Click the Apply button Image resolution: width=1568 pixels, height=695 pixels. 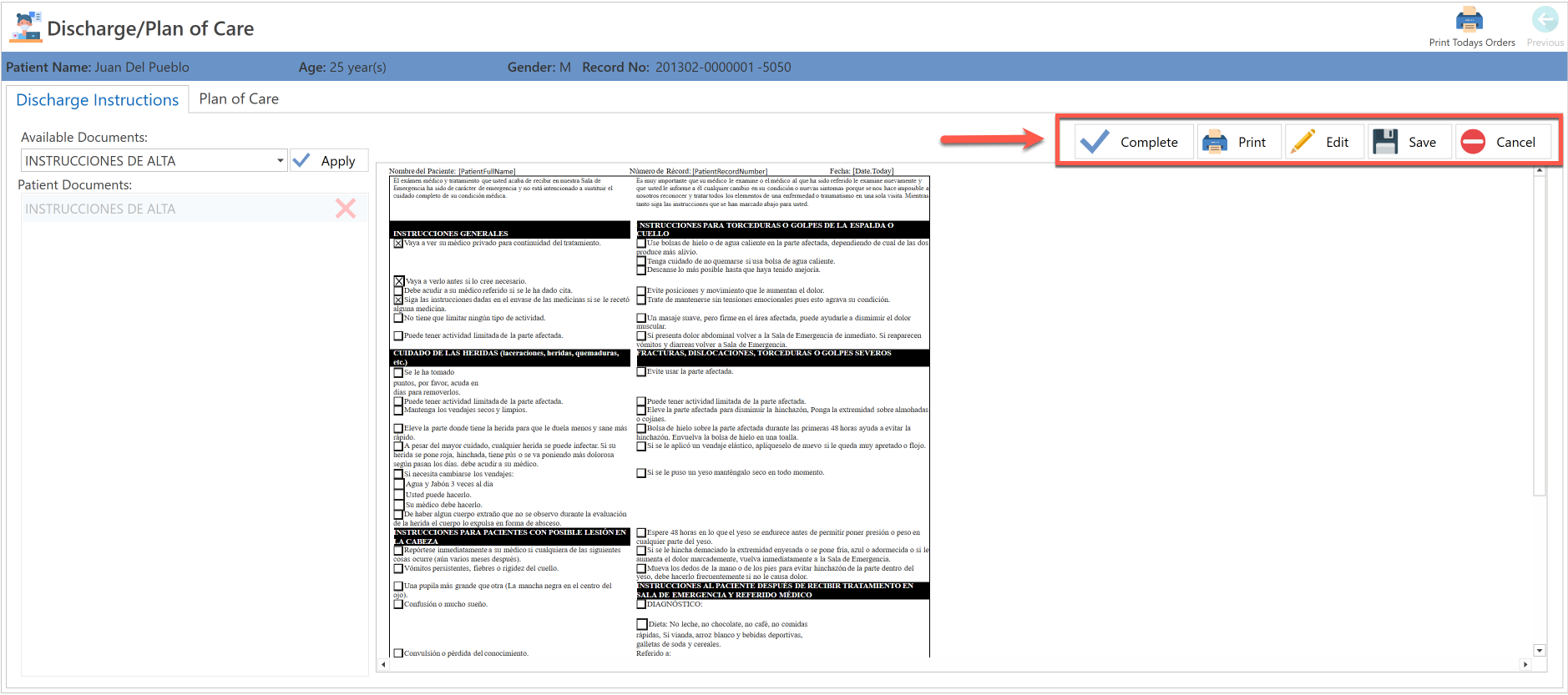(329, 161)
